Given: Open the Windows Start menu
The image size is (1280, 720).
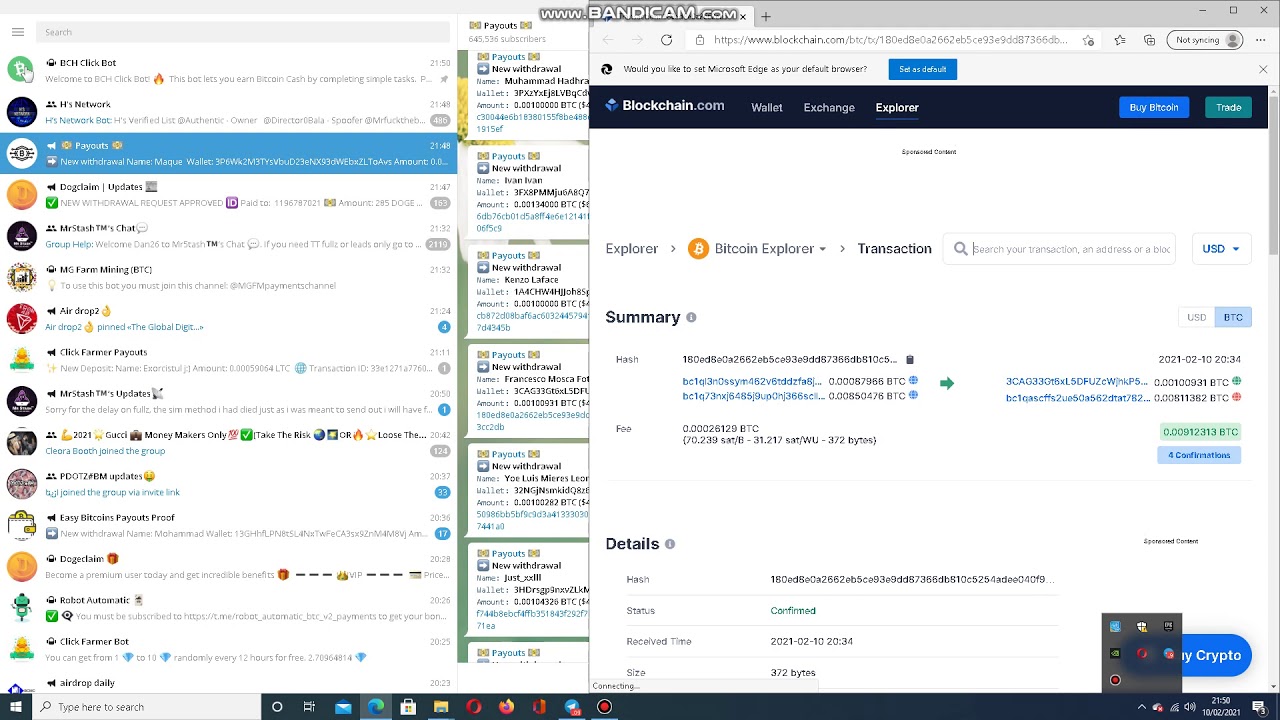Looking at the screenshot, I should tap(16, 707).
